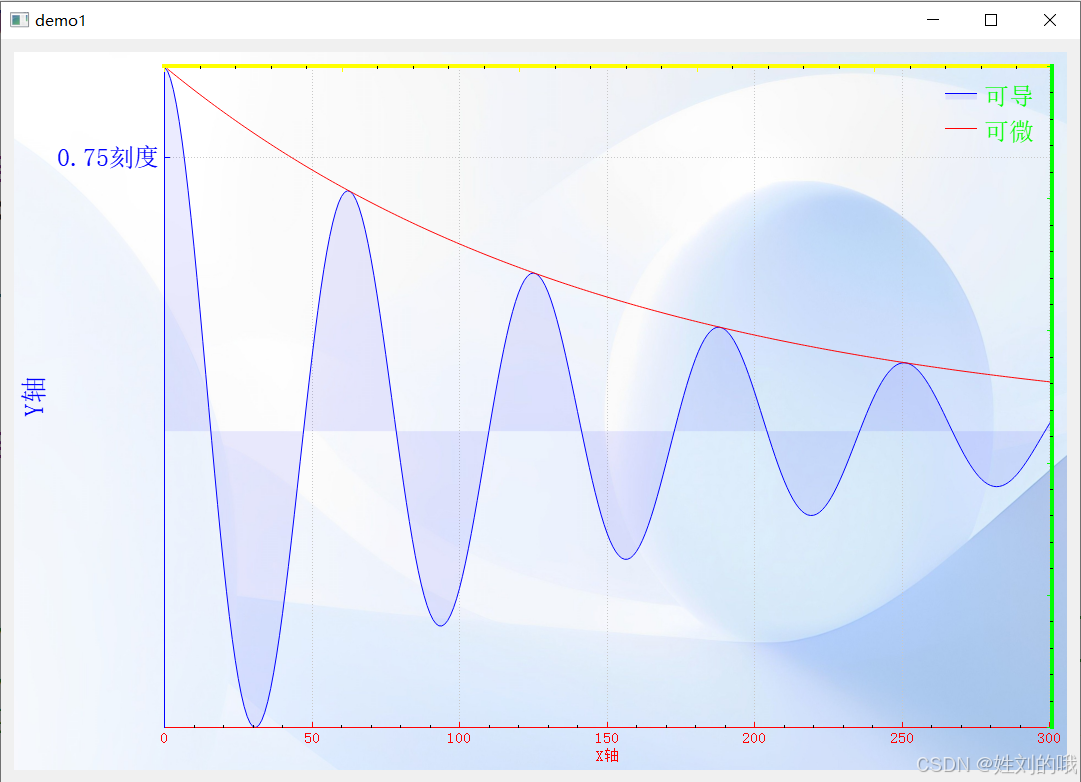Click the blue curve's lowest trough near x=30
Image resolution: width=1081 pixels, height=782 pixels.
pyautogui.click(x=254, y=725)
